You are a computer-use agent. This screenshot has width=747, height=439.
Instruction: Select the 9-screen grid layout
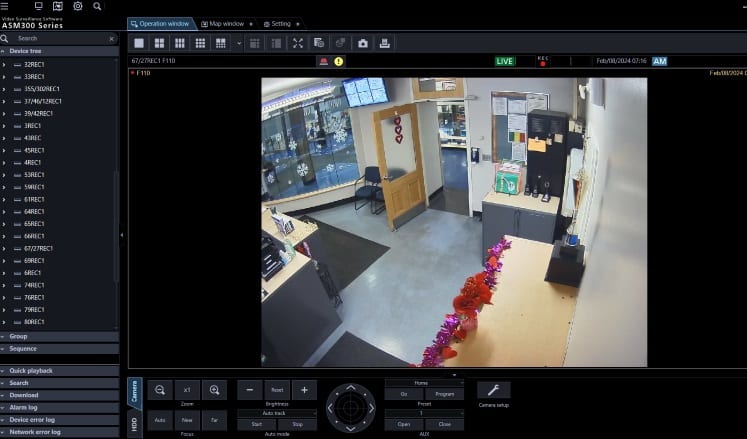tap(200, 43)
